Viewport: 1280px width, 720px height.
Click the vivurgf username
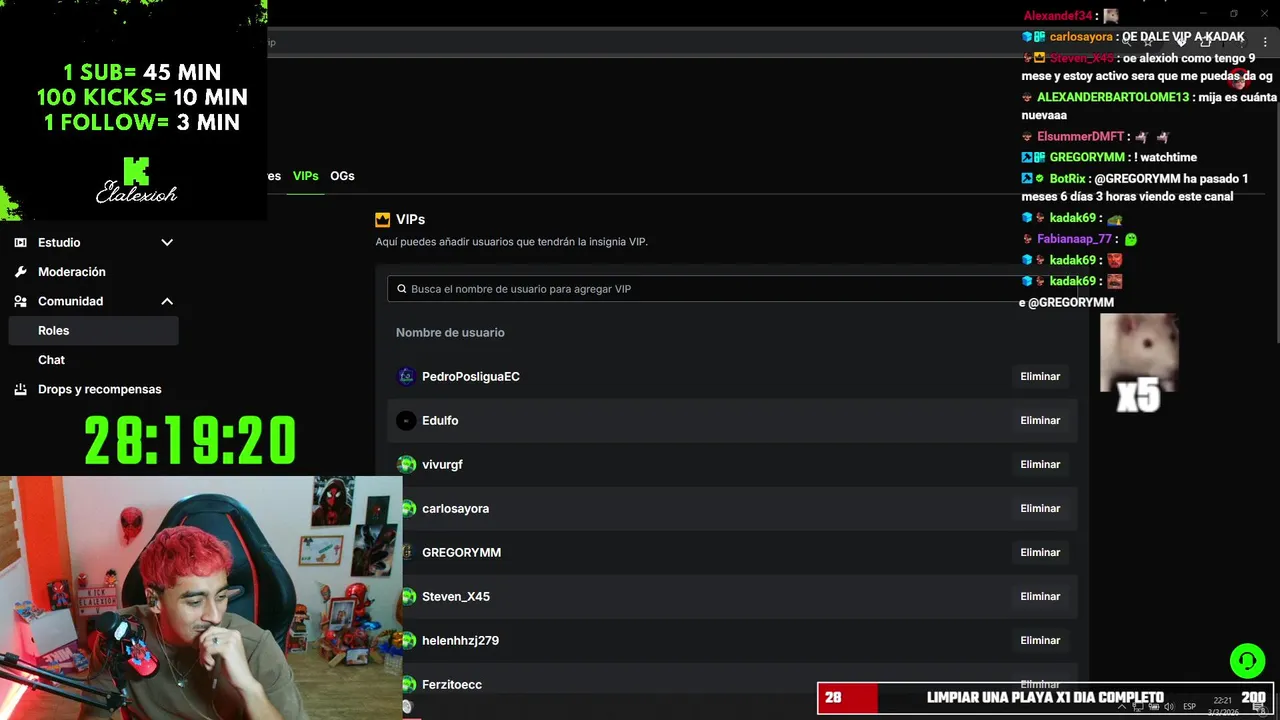(x=442, y=464)
